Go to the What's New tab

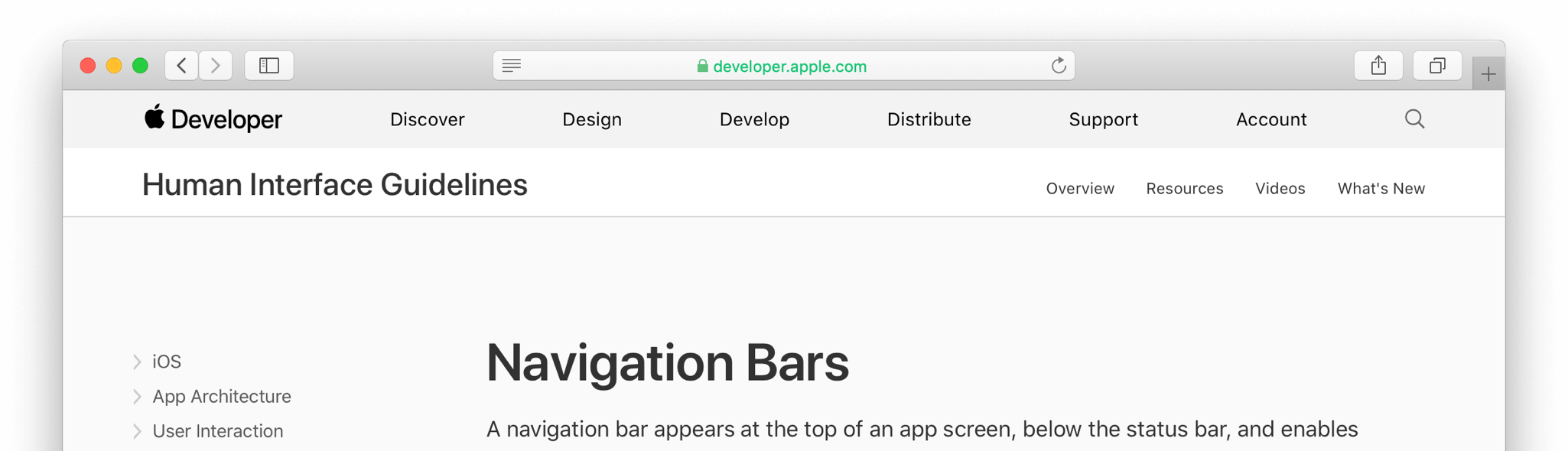tap(1381, 188)
